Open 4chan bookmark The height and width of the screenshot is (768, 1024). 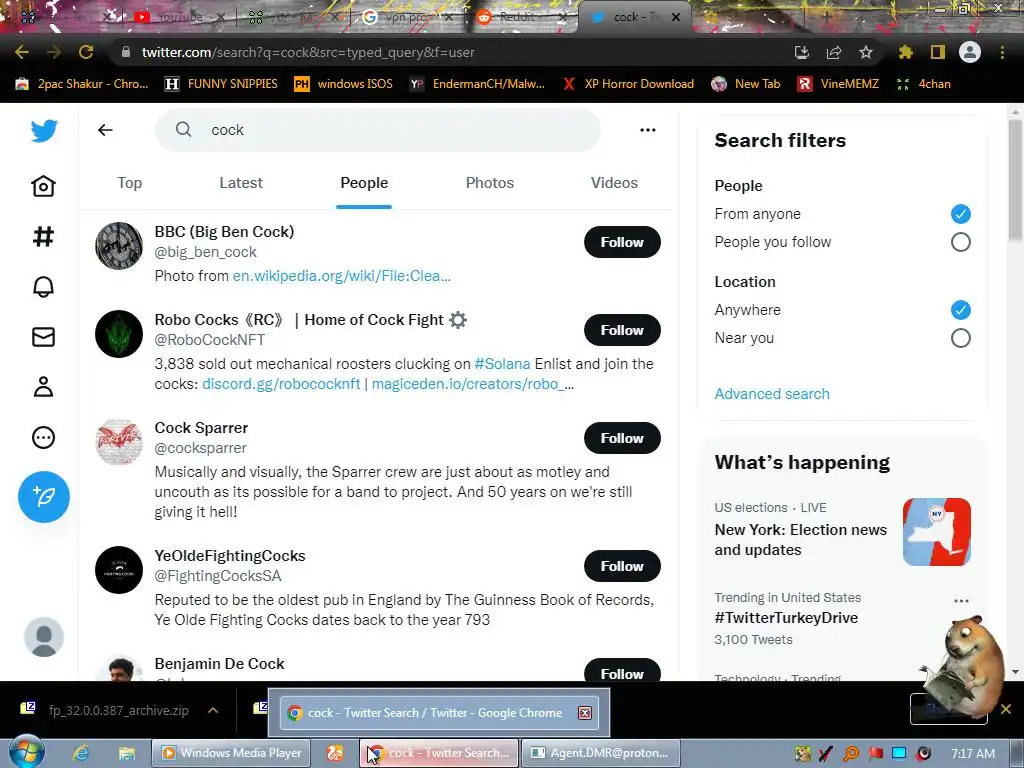coord(923,84)
